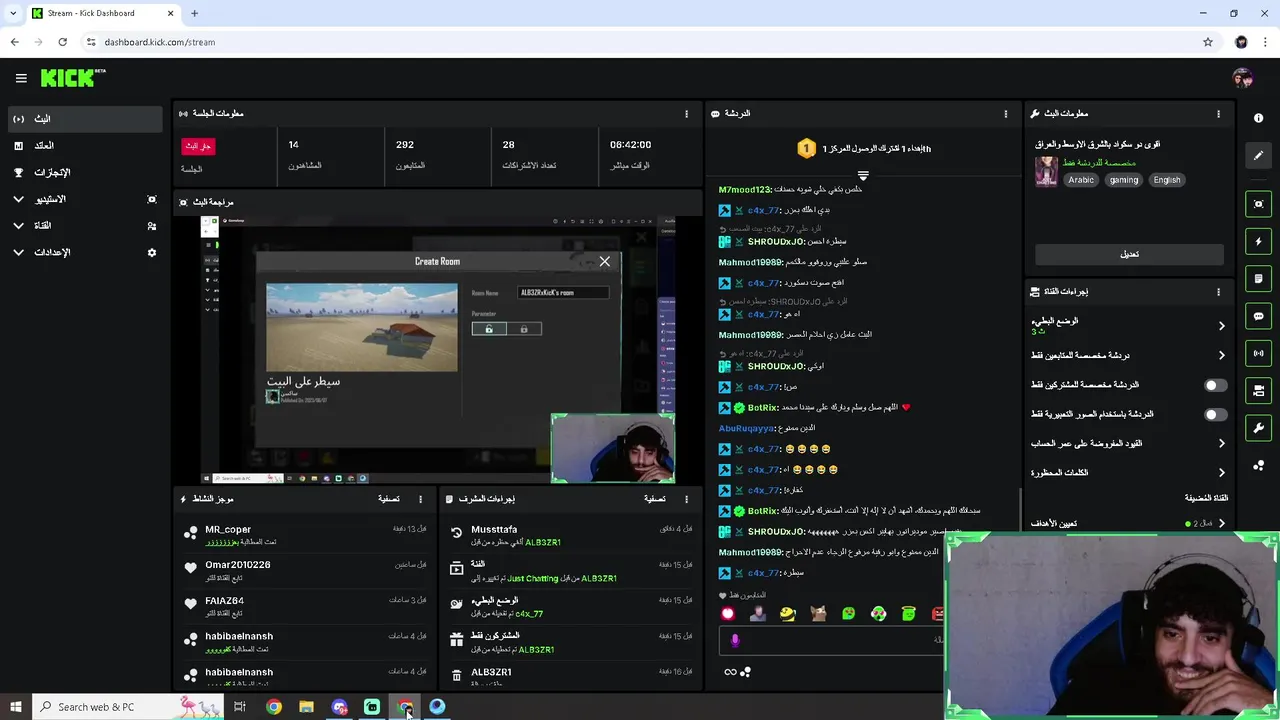Click the chat message input field

pos(832,640)
